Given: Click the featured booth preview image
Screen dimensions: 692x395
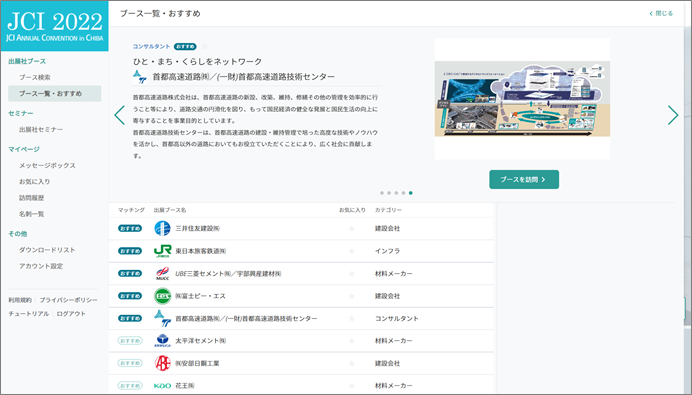Looking at the screenshot, I should pos(523,99).
